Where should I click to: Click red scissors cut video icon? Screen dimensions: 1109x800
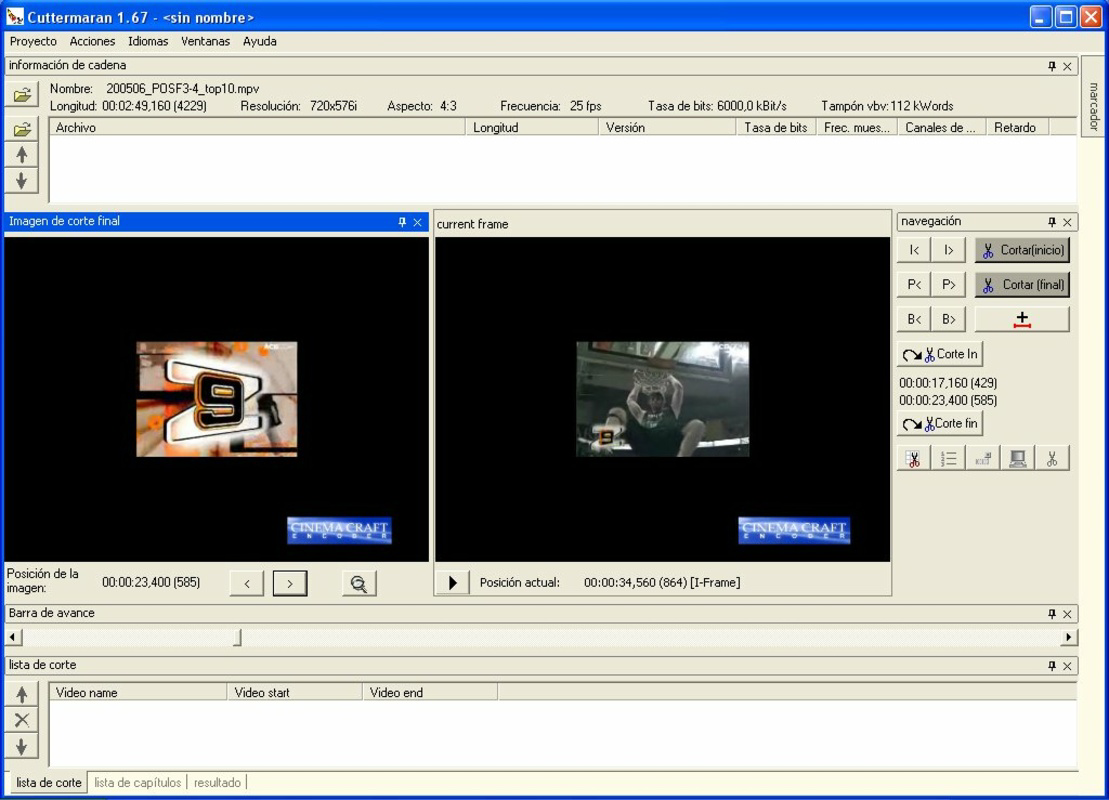[x=914, y=458]
